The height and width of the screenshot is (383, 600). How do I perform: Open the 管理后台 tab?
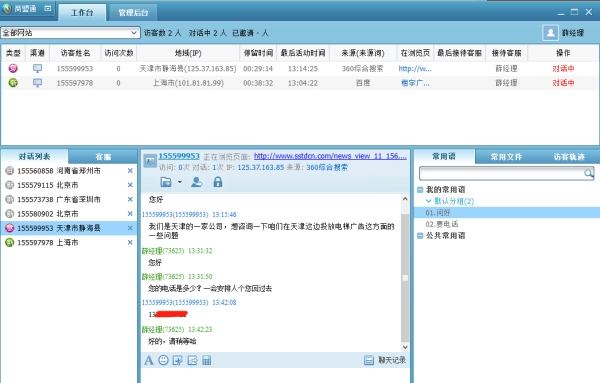pyautogui.click(x=133, y=13)
